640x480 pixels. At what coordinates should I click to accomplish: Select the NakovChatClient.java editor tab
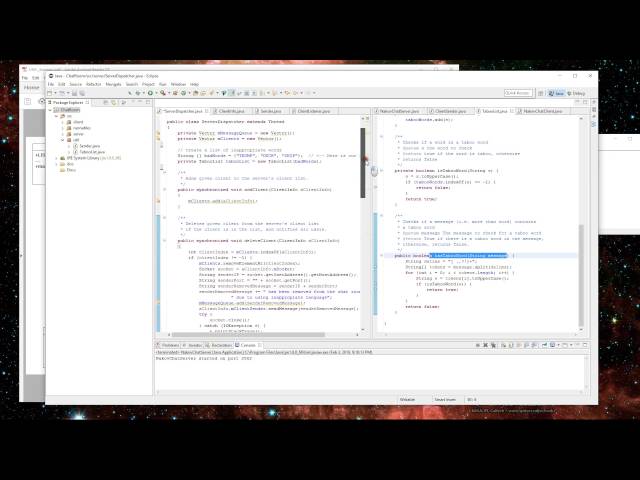tap(542, 111)
